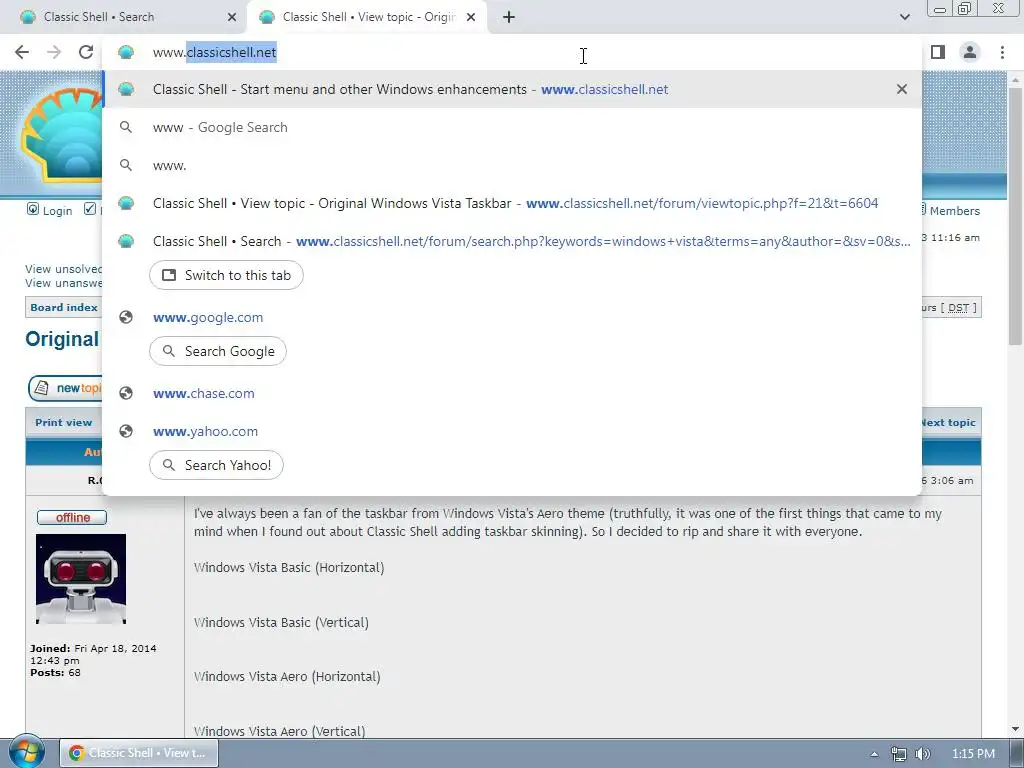This screenshot has height=768, width=1024.
Task: Open Chrome's three-dot menu
Action: 1002,52
